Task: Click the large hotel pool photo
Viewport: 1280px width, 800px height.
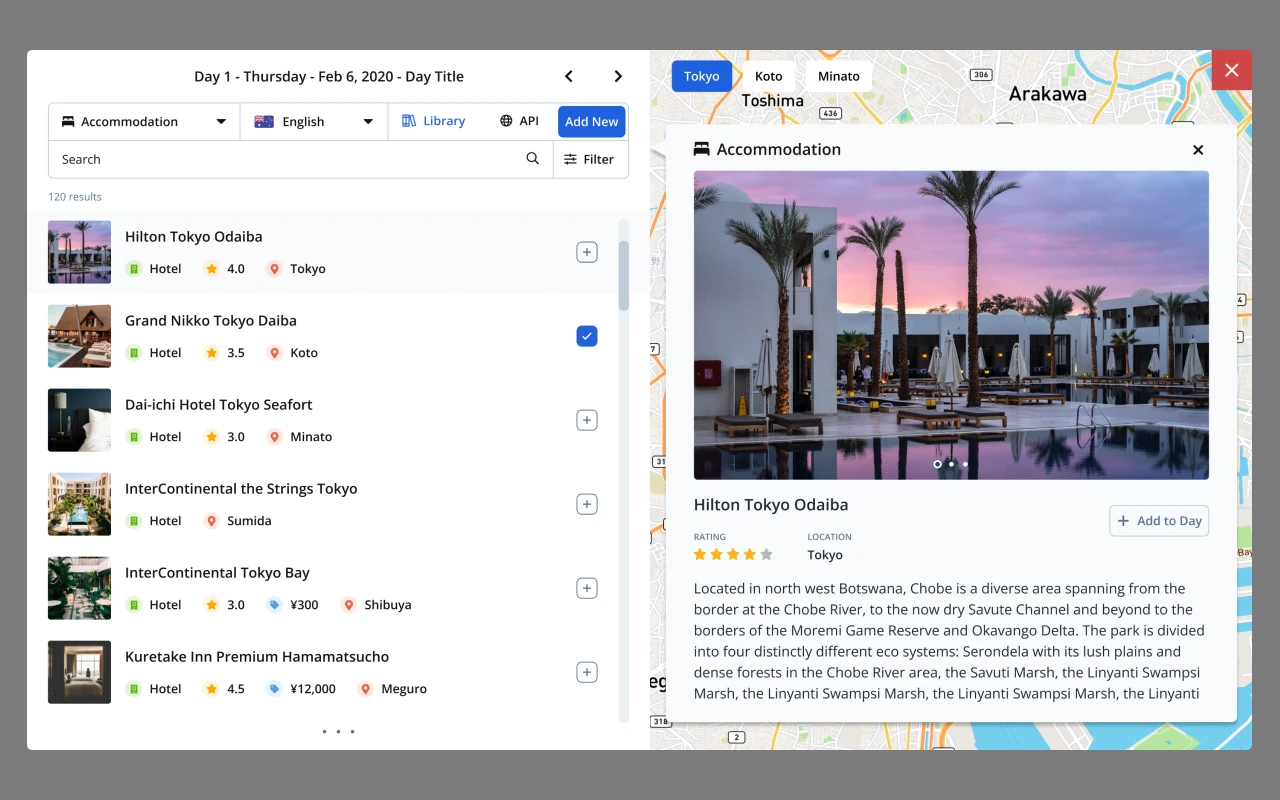Action: click(951, 325)
